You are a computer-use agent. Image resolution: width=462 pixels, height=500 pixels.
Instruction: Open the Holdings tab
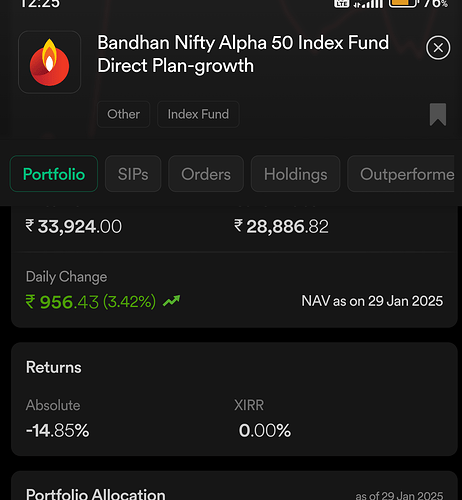pyautogui.click(x=296, y=174)
